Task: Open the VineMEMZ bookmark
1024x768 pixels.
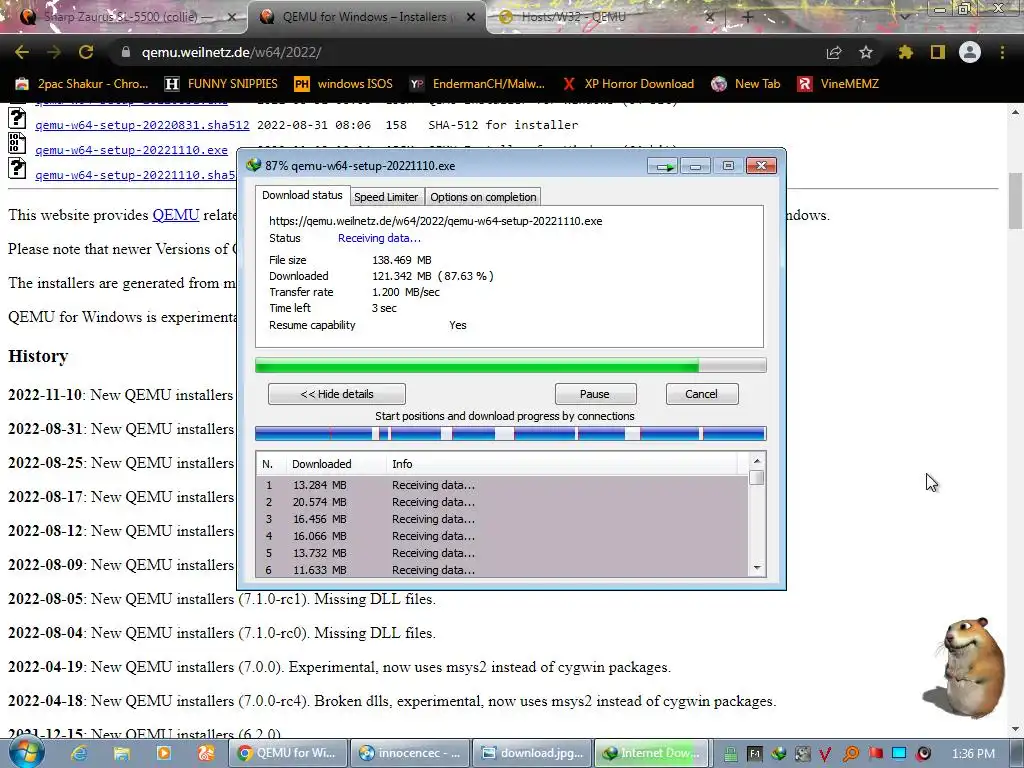Action: (839, 84)
